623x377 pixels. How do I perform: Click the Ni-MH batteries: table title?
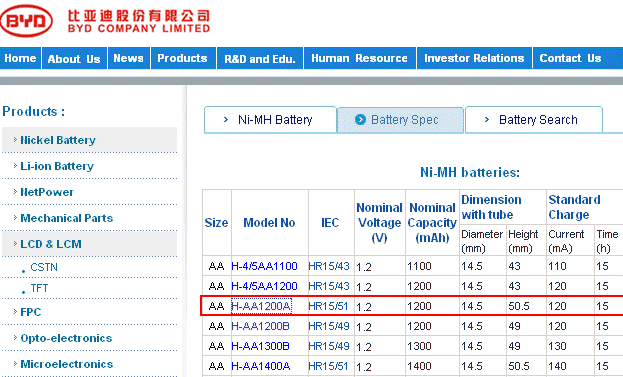[x=470, y=172]
